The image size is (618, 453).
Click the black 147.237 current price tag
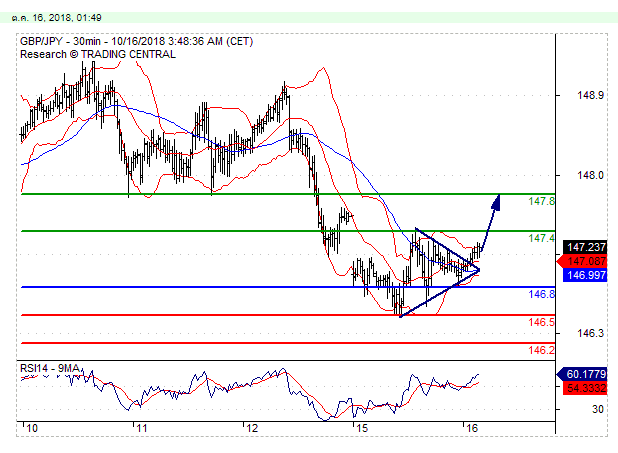point(582,247)
